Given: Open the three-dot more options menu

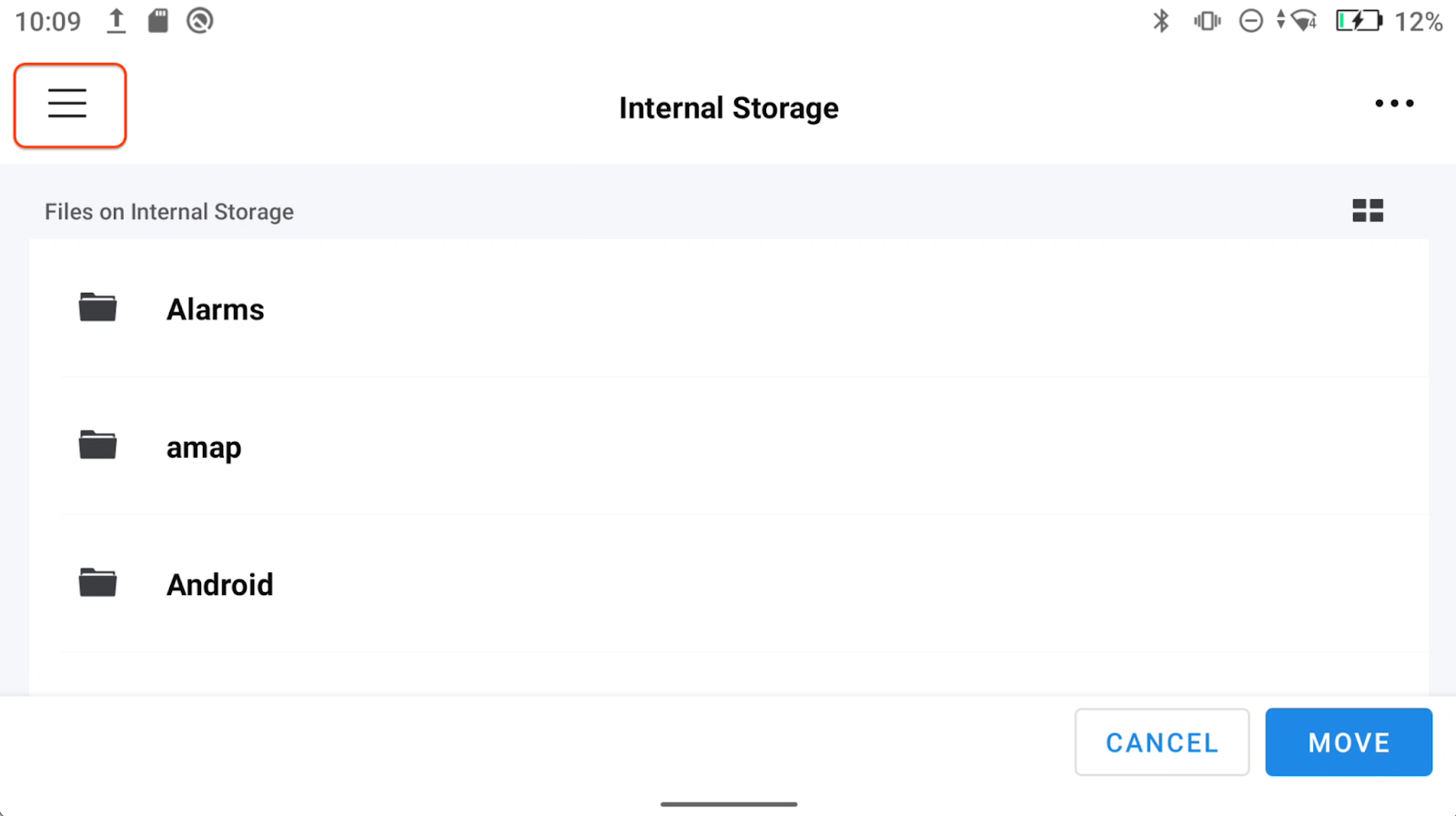Looking at the screenshot, I should (x=1393, y=104).
